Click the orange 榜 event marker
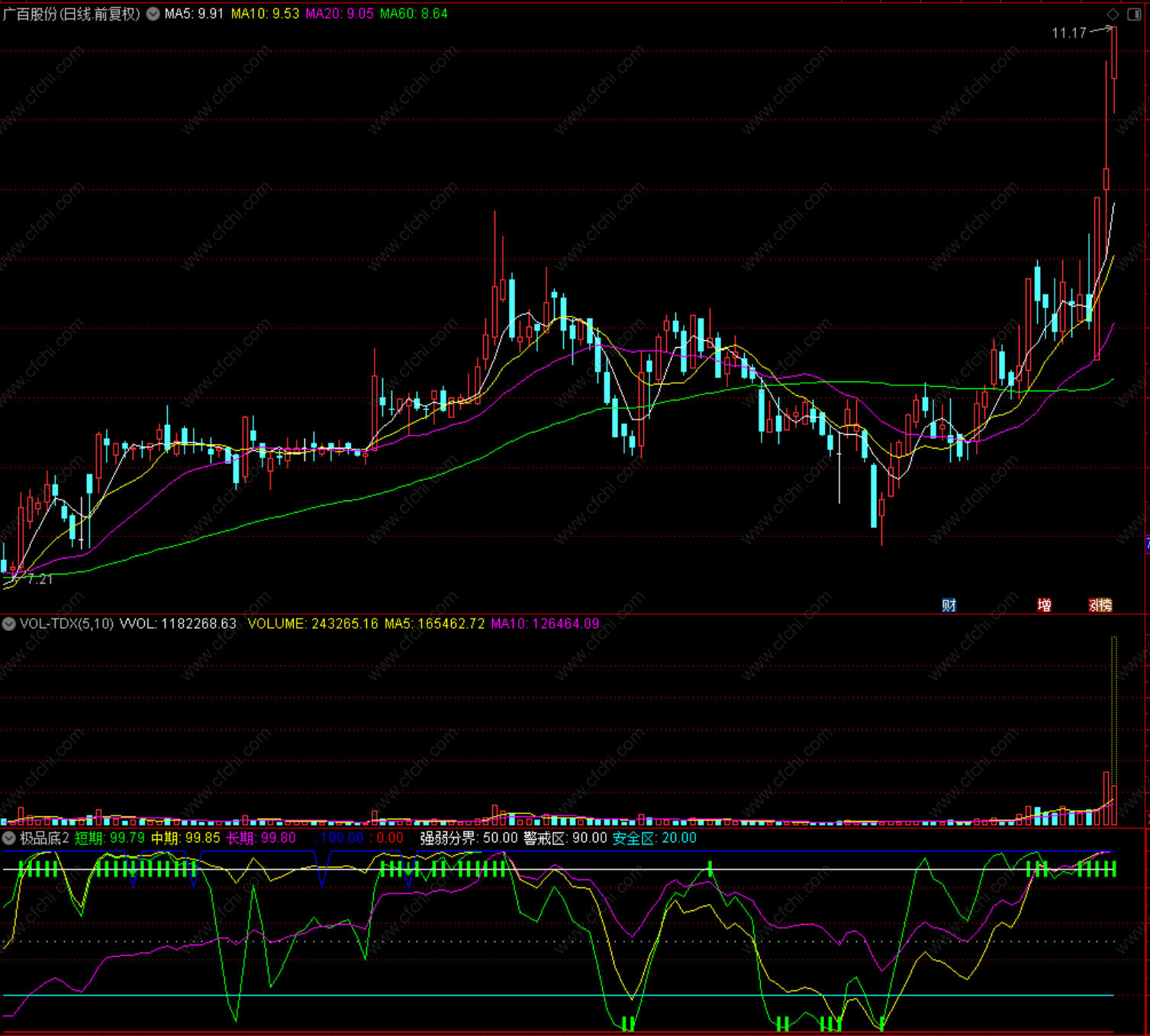This screenshot has height=1036, width=1150. pyautogui.click(x=1105, y=605)
